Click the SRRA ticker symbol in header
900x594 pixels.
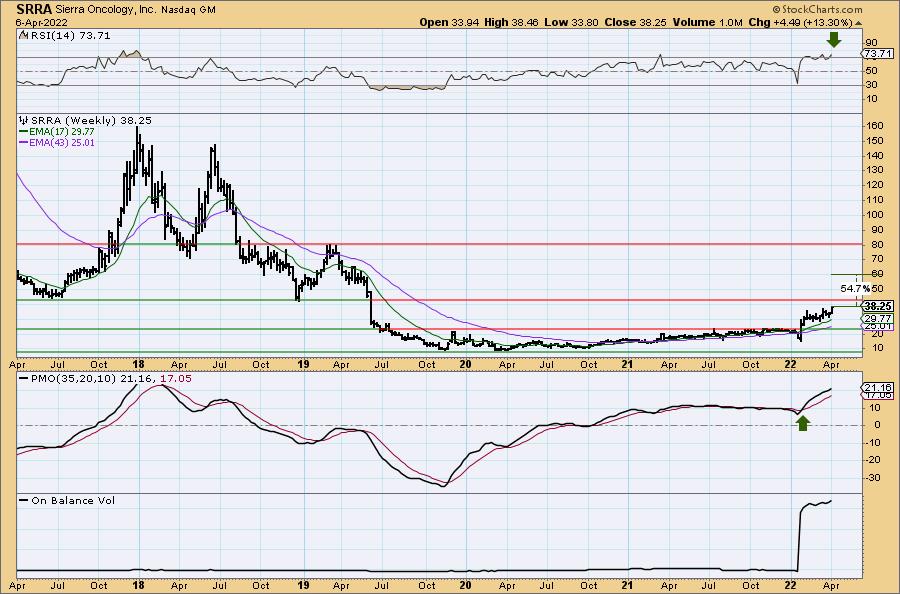(x=34, y=9)
